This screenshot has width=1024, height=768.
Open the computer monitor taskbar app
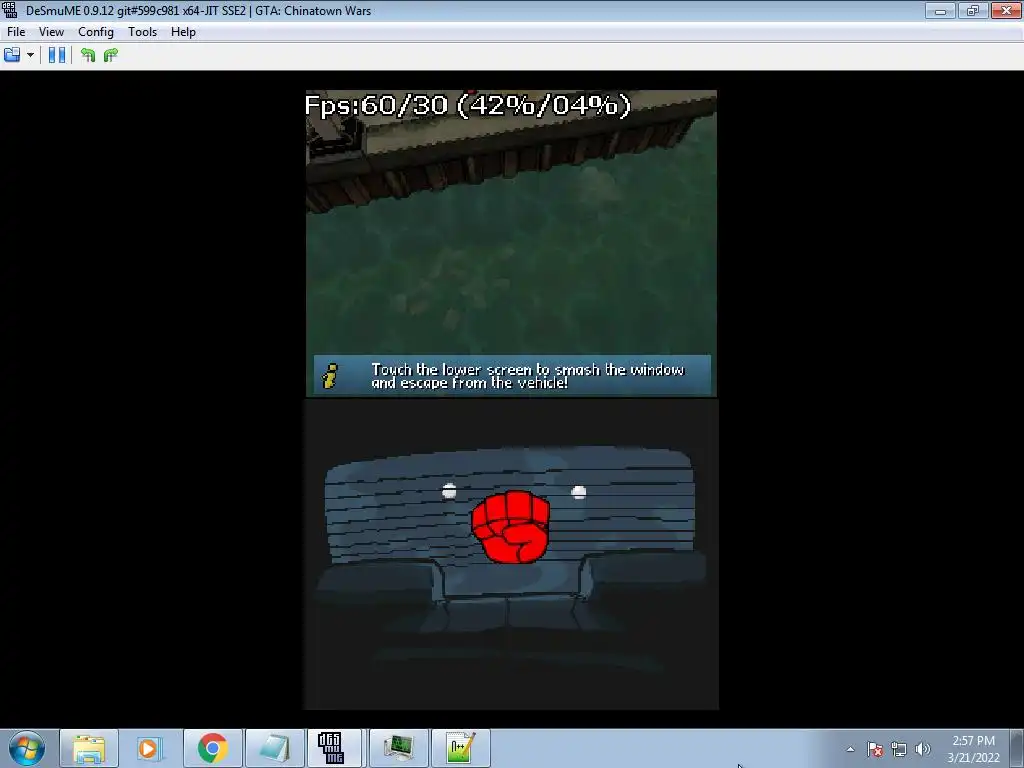398,748
